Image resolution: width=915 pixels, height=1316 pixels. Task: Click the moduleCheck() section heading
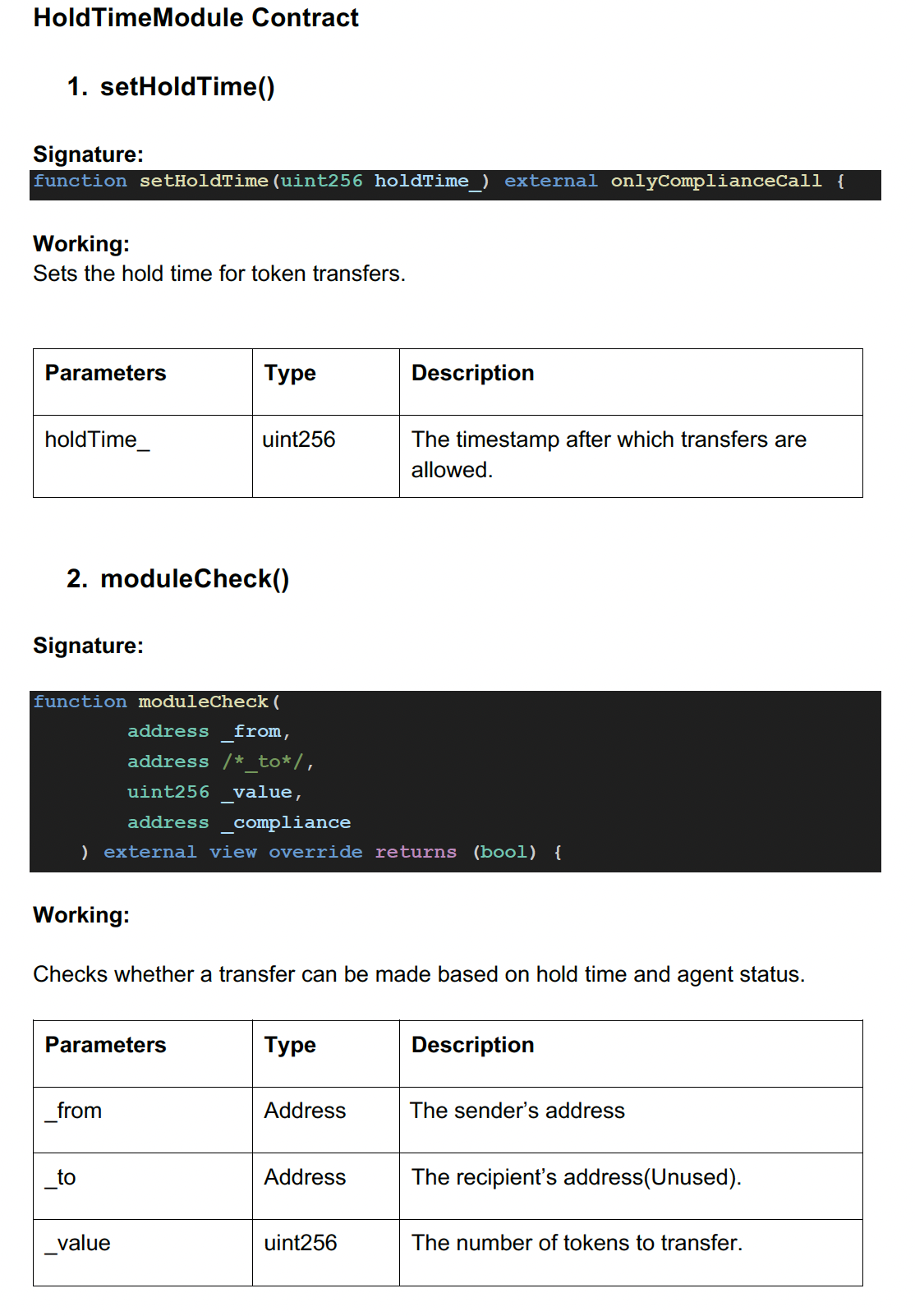pos(194,579)
